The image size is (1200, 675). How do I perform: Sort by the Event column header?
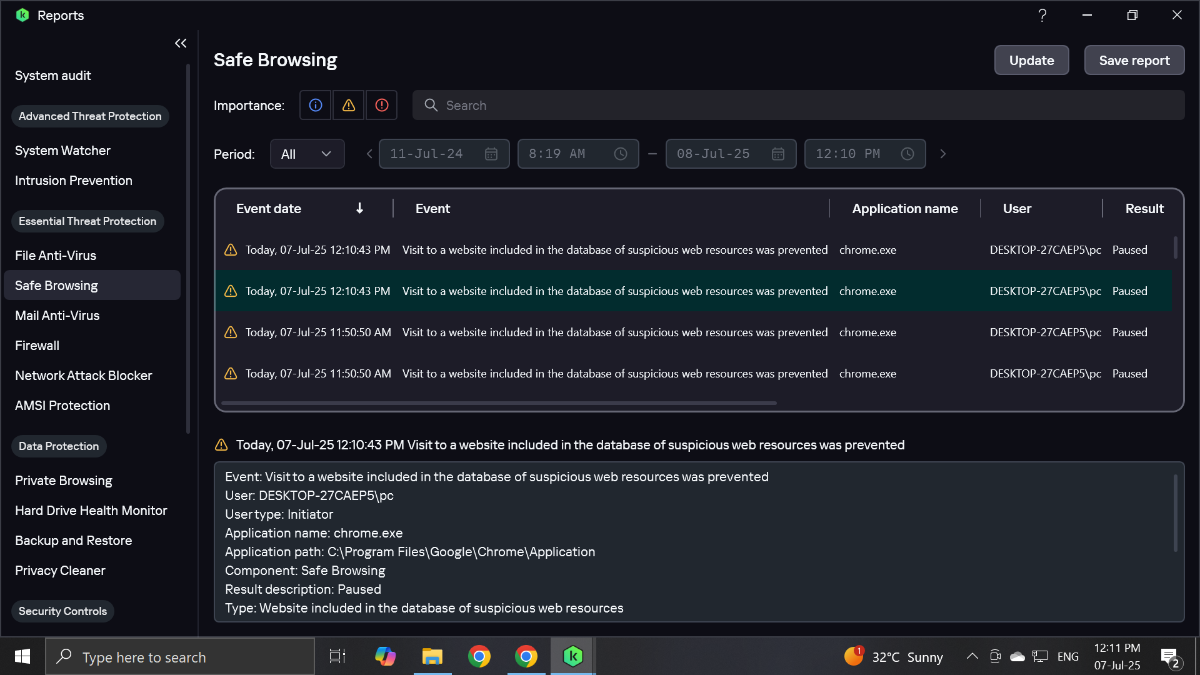tap(433, 208)
